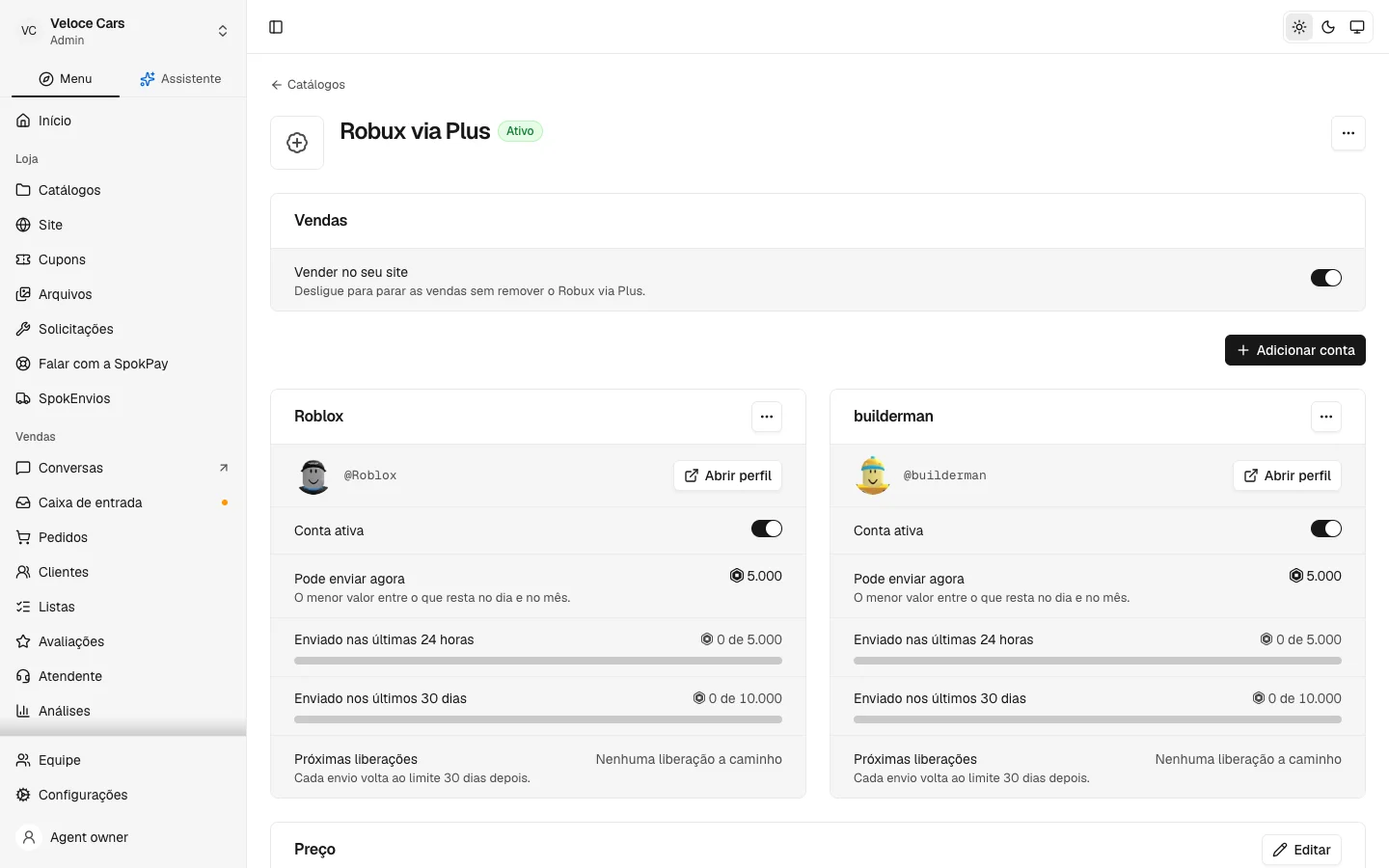The height and width of the screenshot is (868, 1389).
Task: Go back to Catálogos link
Action: point(308,85)
